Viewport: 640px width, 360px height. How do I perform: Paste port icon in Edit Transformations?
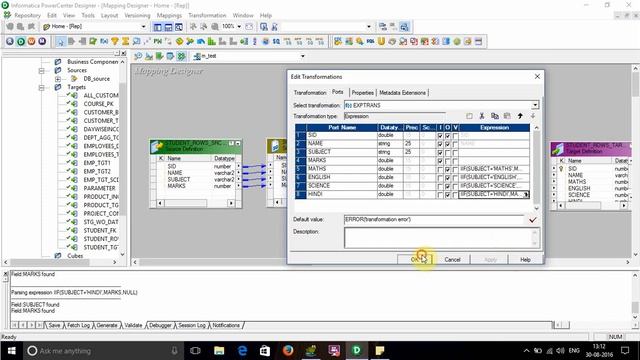[x=507, y=116]
